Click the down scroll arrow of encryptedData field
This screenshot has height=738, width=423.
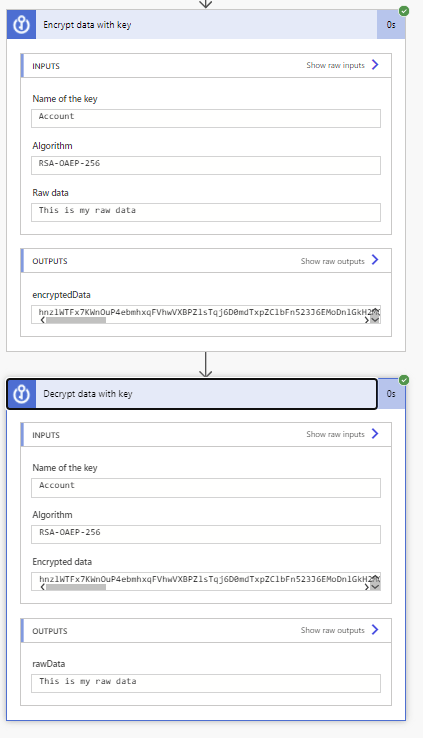click(375, 320)
